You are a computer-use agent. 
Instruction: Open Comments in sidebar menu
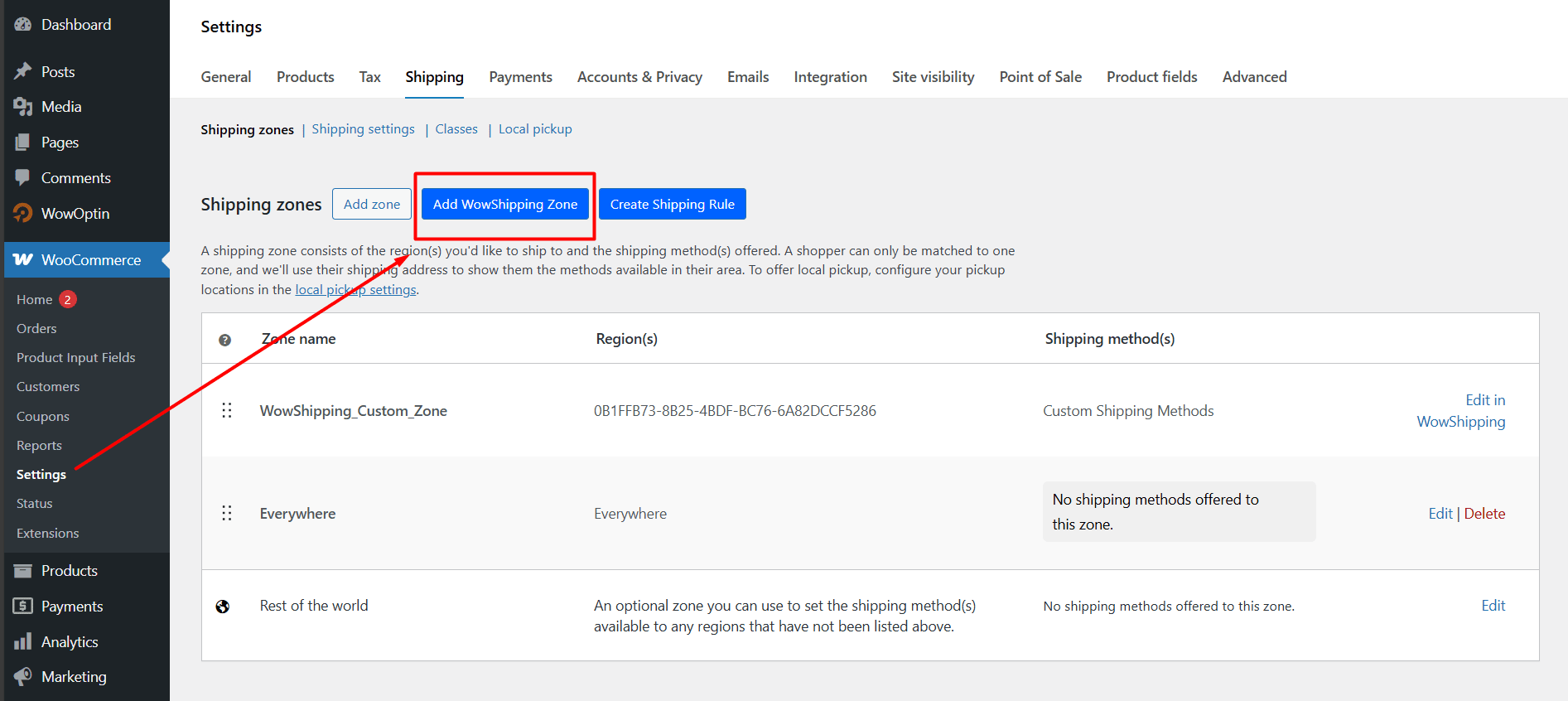pyautogui.click(x=76, y=178)
